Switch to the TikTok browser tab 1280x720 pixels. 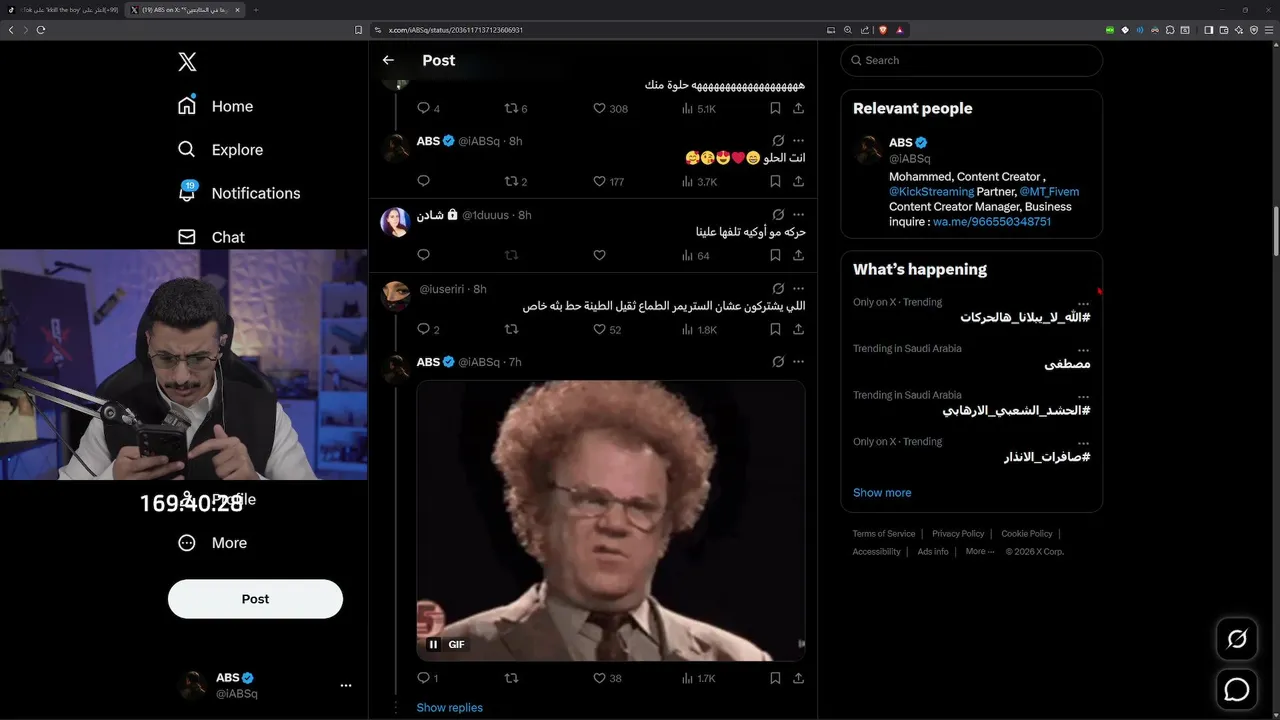coord(63,9)
